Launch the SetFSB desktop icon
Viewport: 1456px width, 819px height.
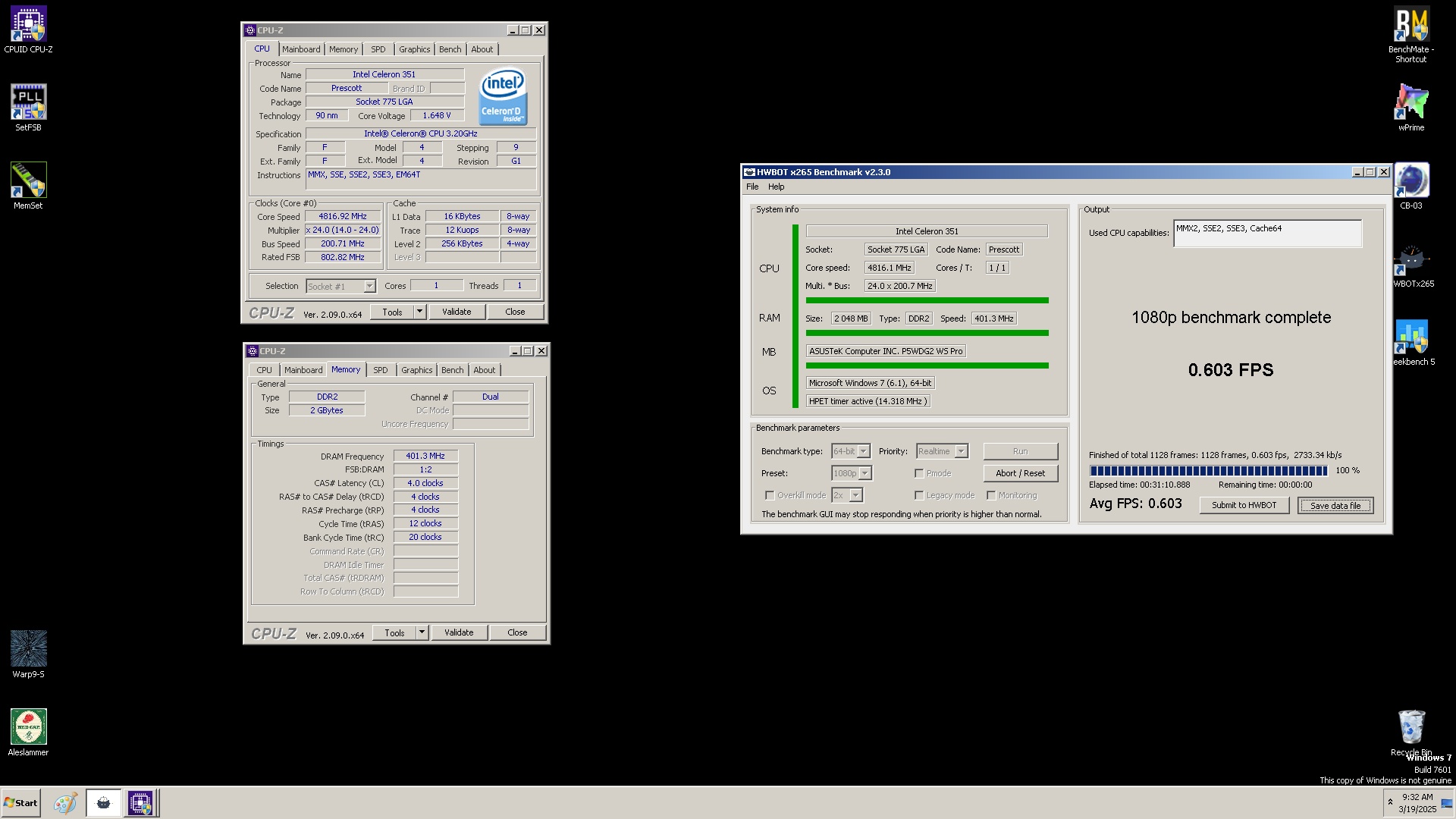(28, 107)
